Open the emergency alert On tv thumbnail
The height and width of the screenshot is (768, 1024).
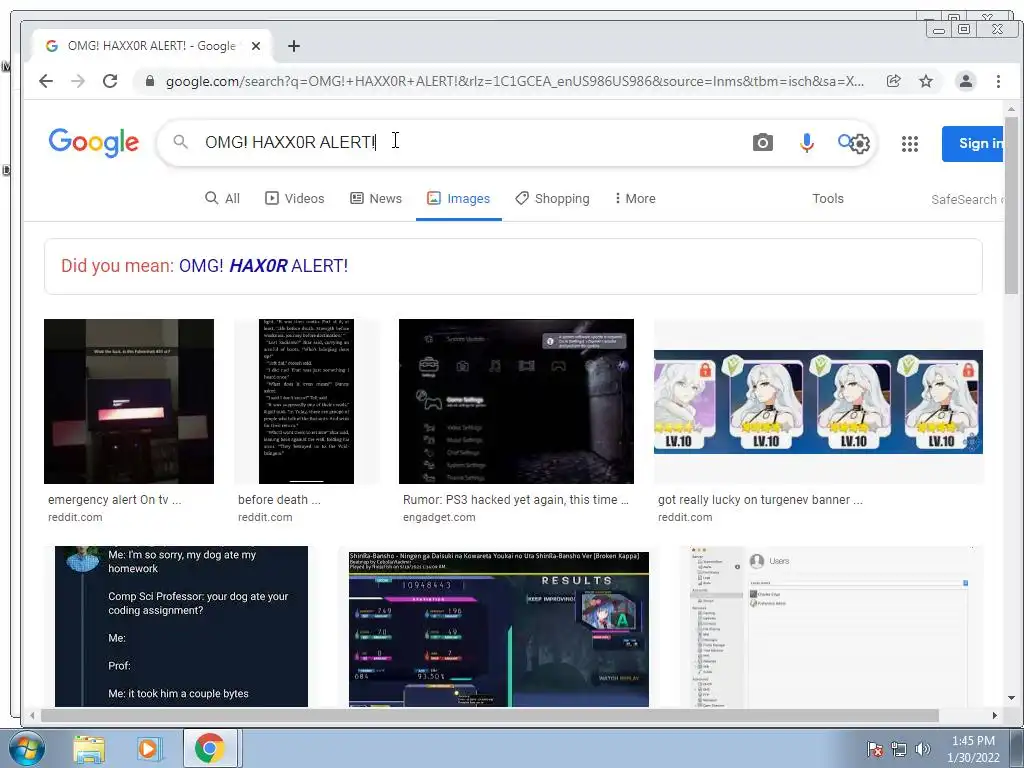[x=129, y=402]
